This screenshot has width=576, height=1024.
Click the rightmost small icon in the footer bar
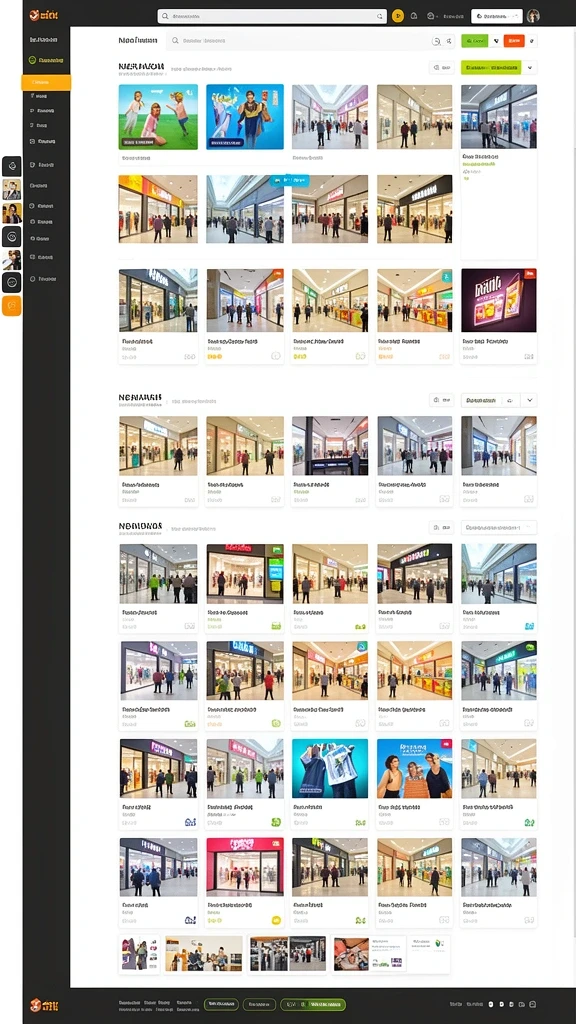[533, 1004]
